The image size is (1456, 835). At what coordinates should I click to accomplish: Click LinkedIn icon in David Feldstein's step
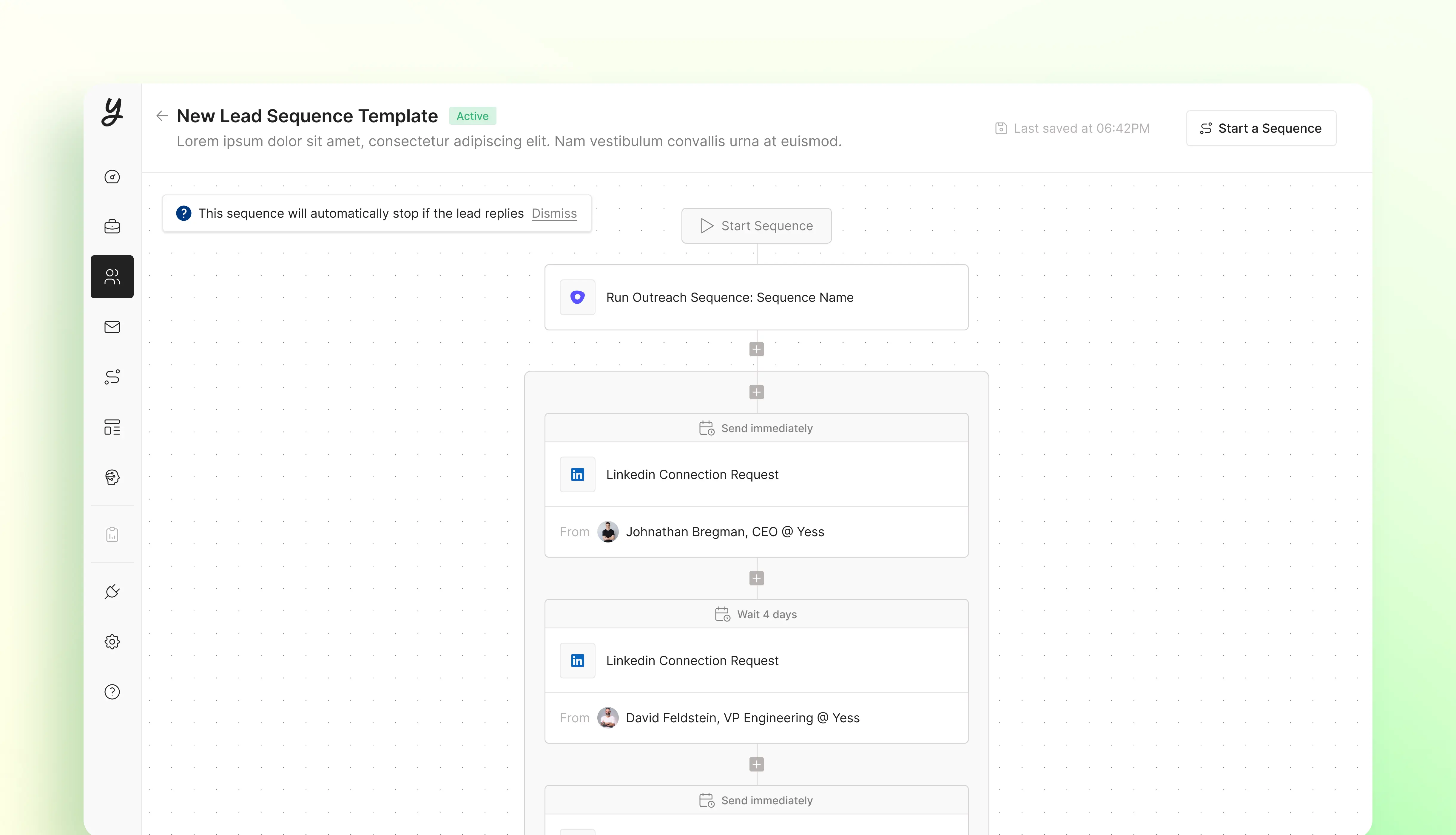coord(578,661)
